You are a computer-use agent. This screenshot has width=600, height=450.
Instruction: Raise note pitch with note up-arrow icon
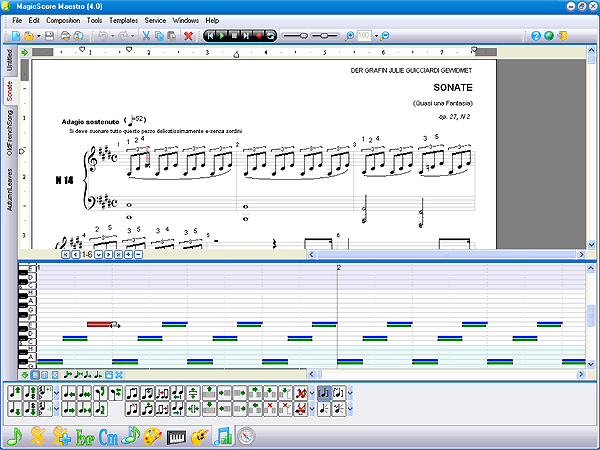point(15,393)
